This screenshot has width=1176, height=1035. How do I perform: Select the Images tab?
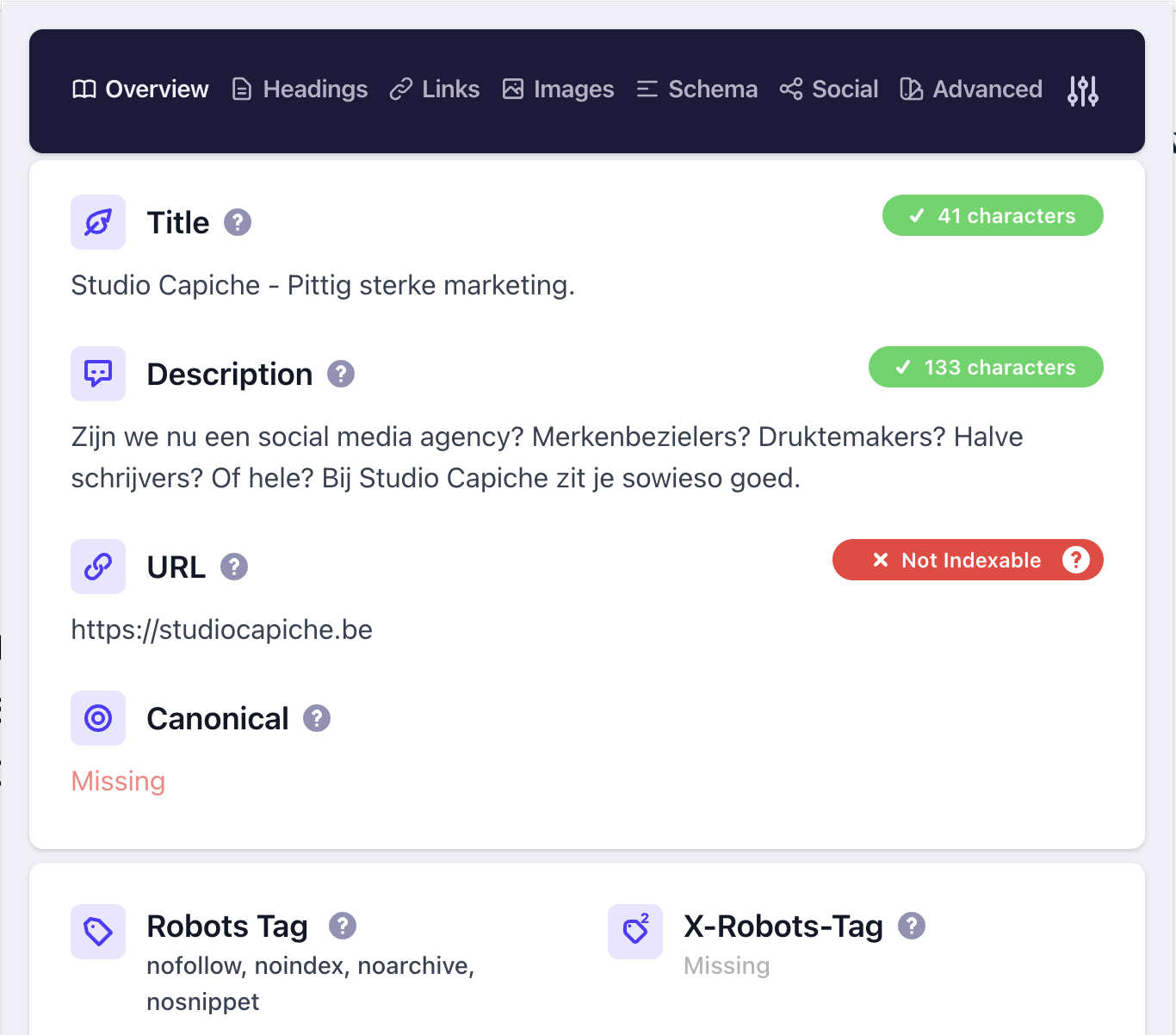(558, 90)
